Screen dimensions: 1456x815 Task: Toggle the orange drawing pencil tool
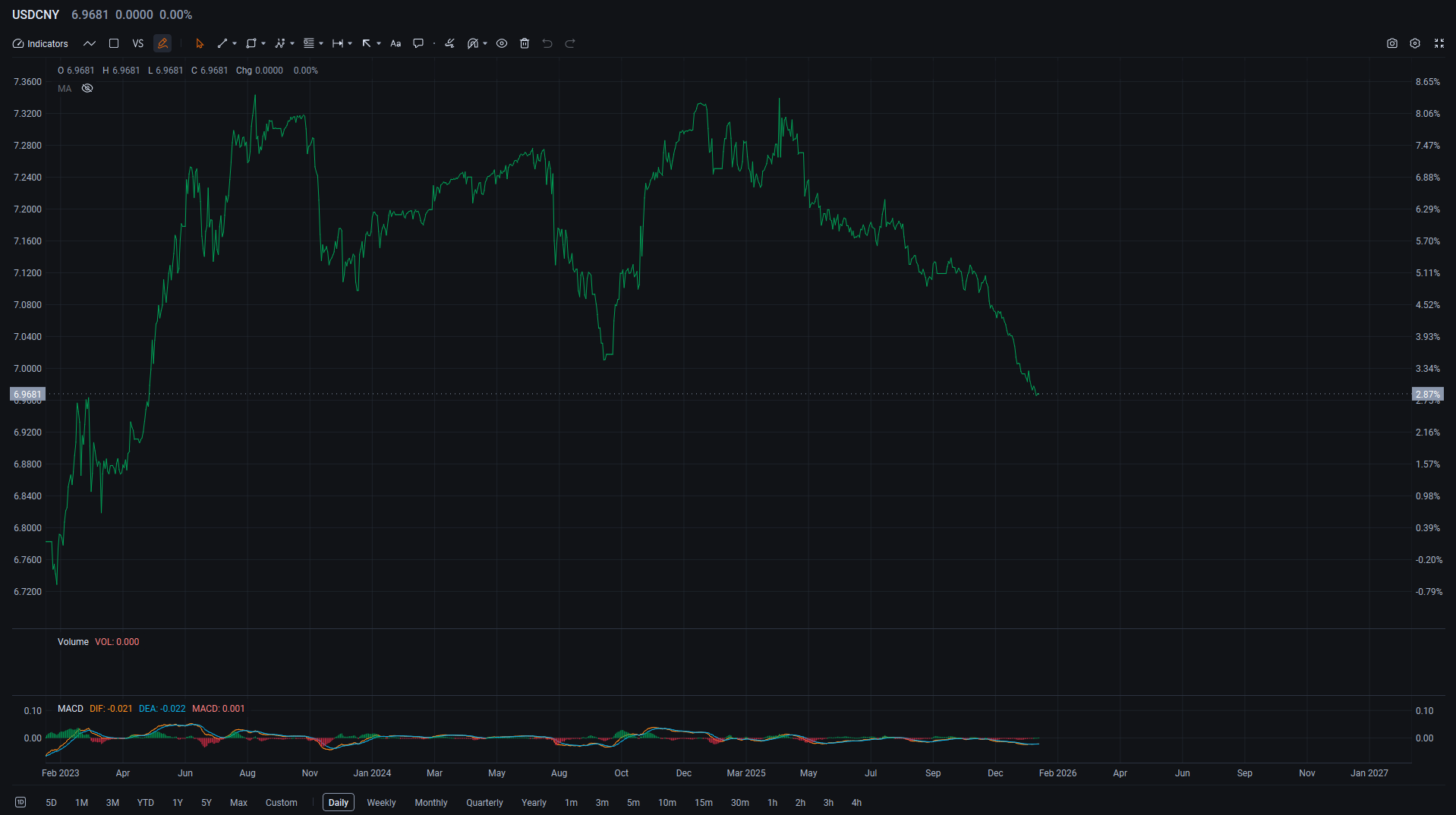click(x=162, y=43)
